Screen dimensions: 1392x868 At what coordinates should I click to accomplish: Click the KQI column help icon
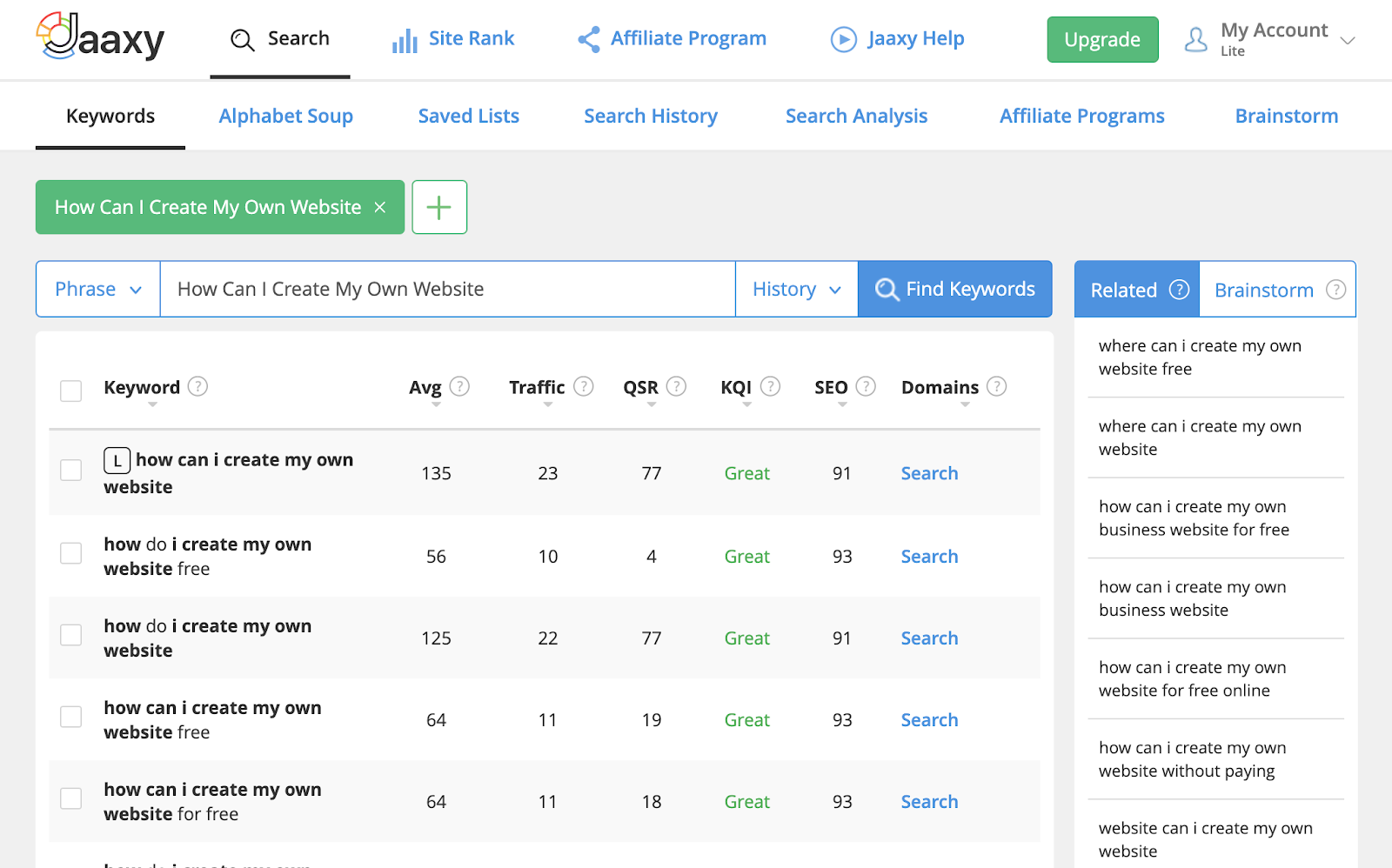pyautogui.click(x=770, y=385)
